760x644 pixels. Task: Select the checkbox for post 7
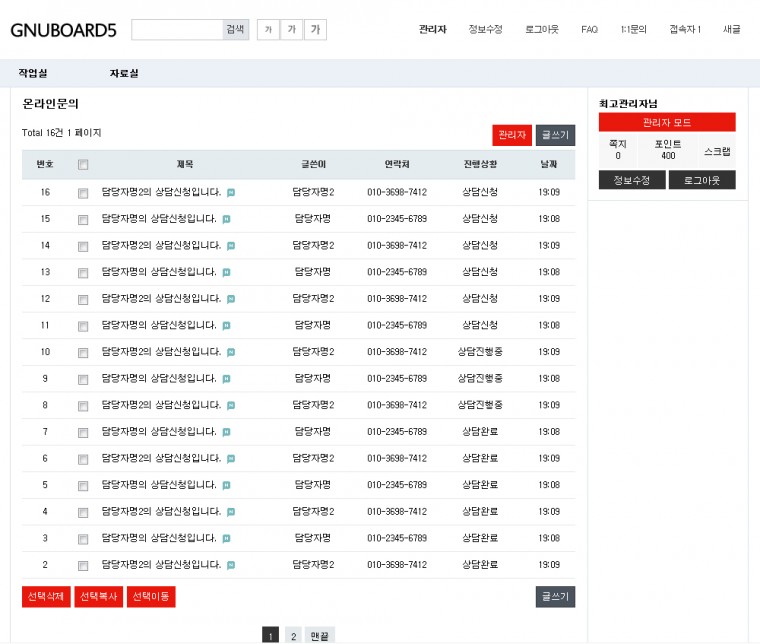coord(83,432)
